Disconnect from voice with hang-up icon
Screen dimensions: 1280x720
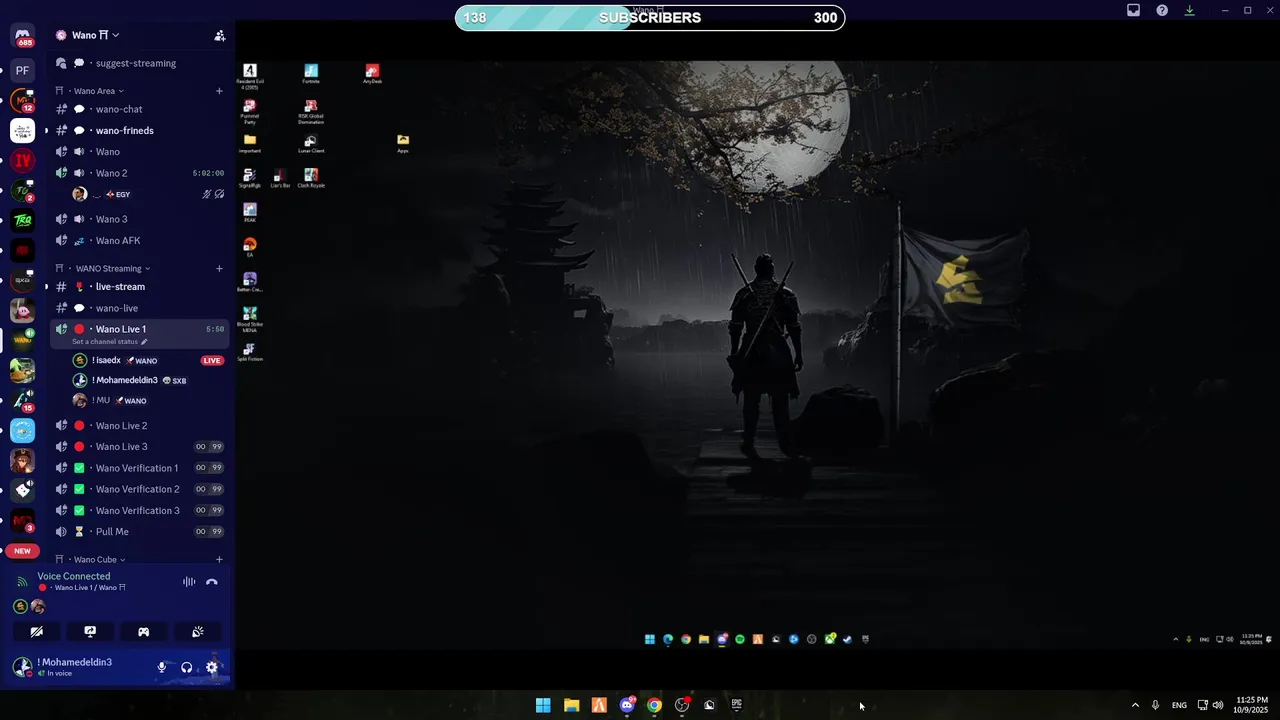point(212,581)
